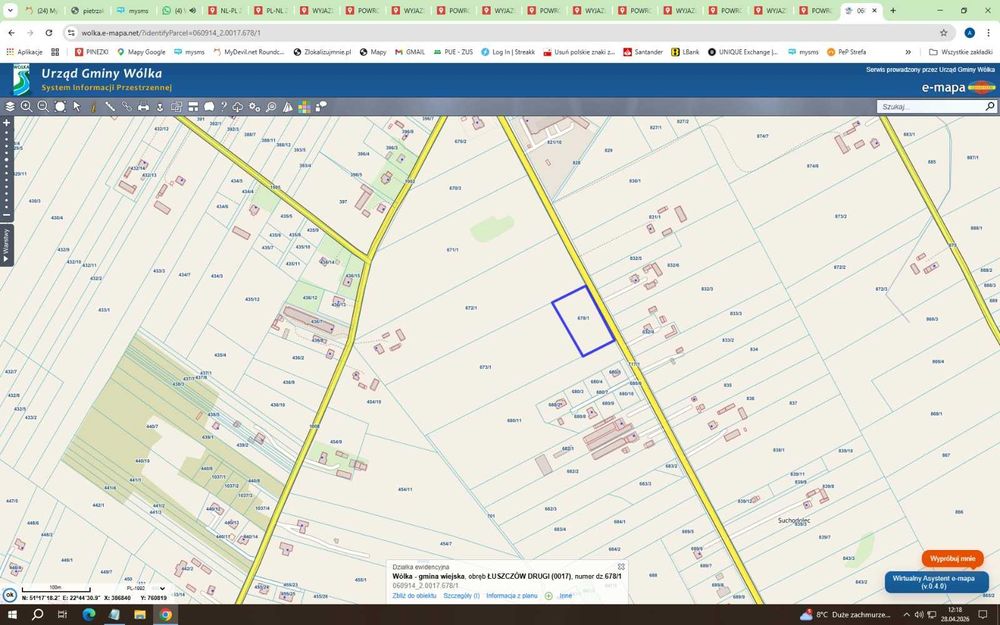Open the PINEZKI bookmark

92,52
